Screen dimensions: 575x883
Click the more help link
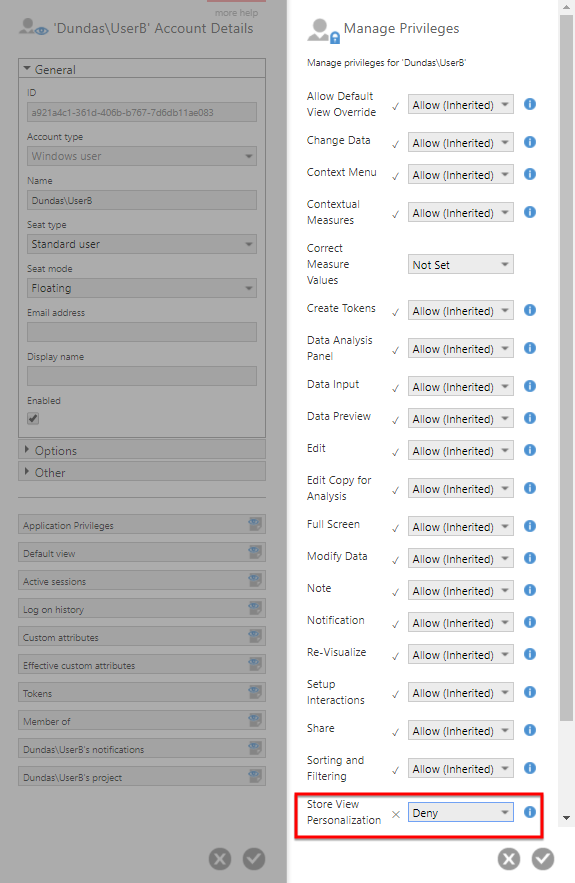236,12
